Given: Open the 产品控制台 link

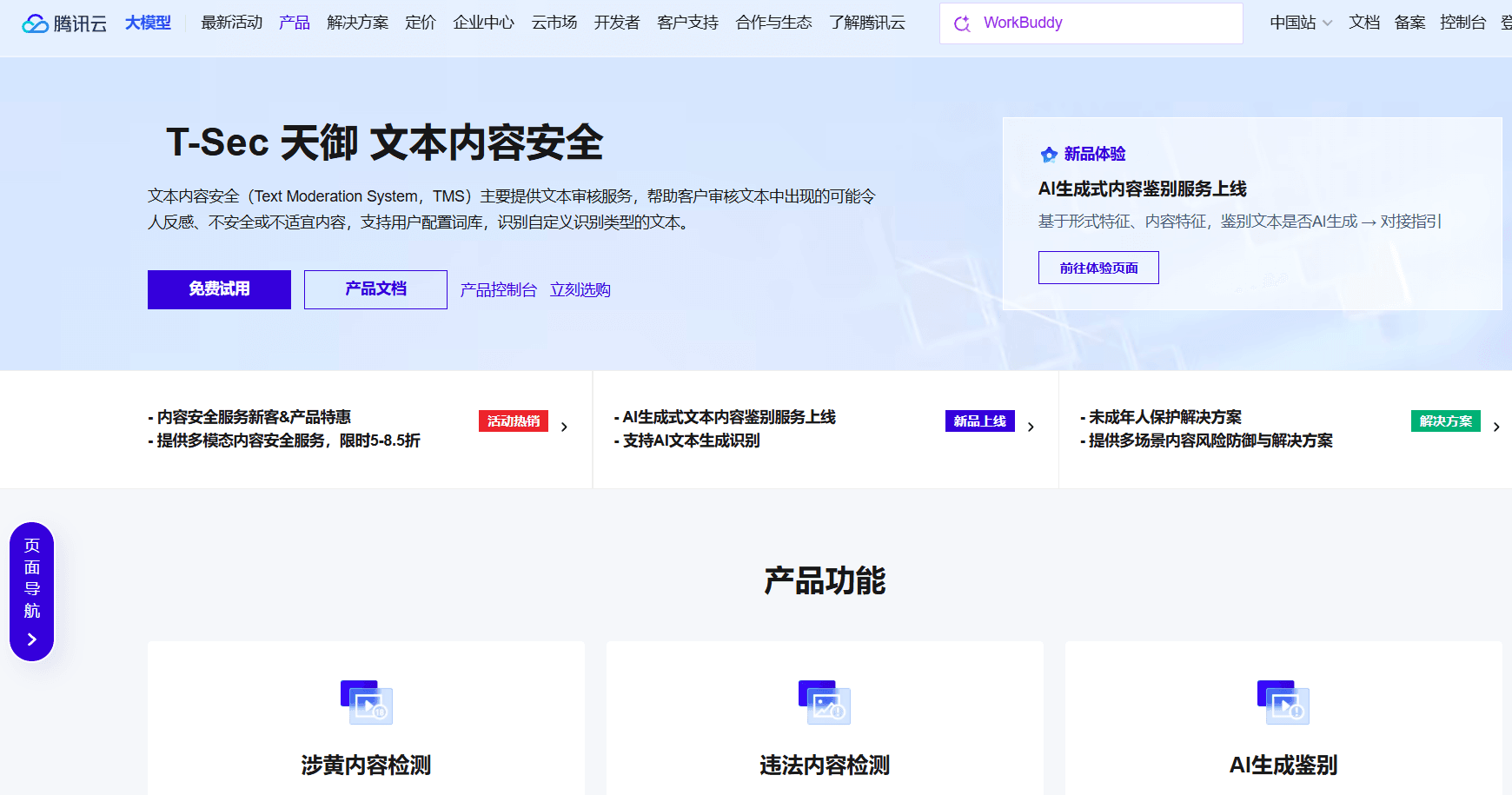Looking at the screenshot, I should pyautogui.click(x=499, y=290).
